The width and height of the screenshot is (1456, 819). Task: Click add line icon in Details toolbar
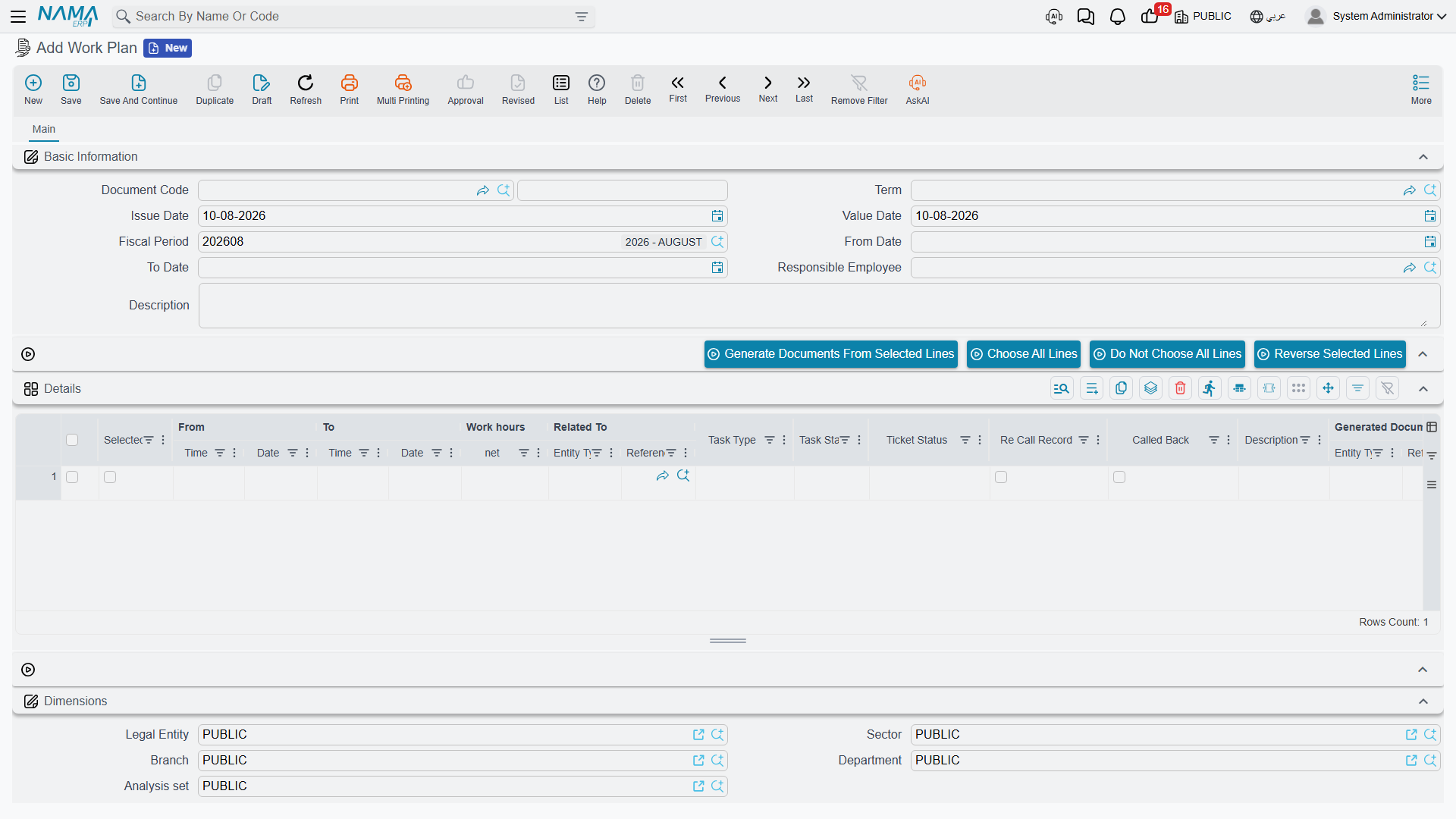[1091, 388]
